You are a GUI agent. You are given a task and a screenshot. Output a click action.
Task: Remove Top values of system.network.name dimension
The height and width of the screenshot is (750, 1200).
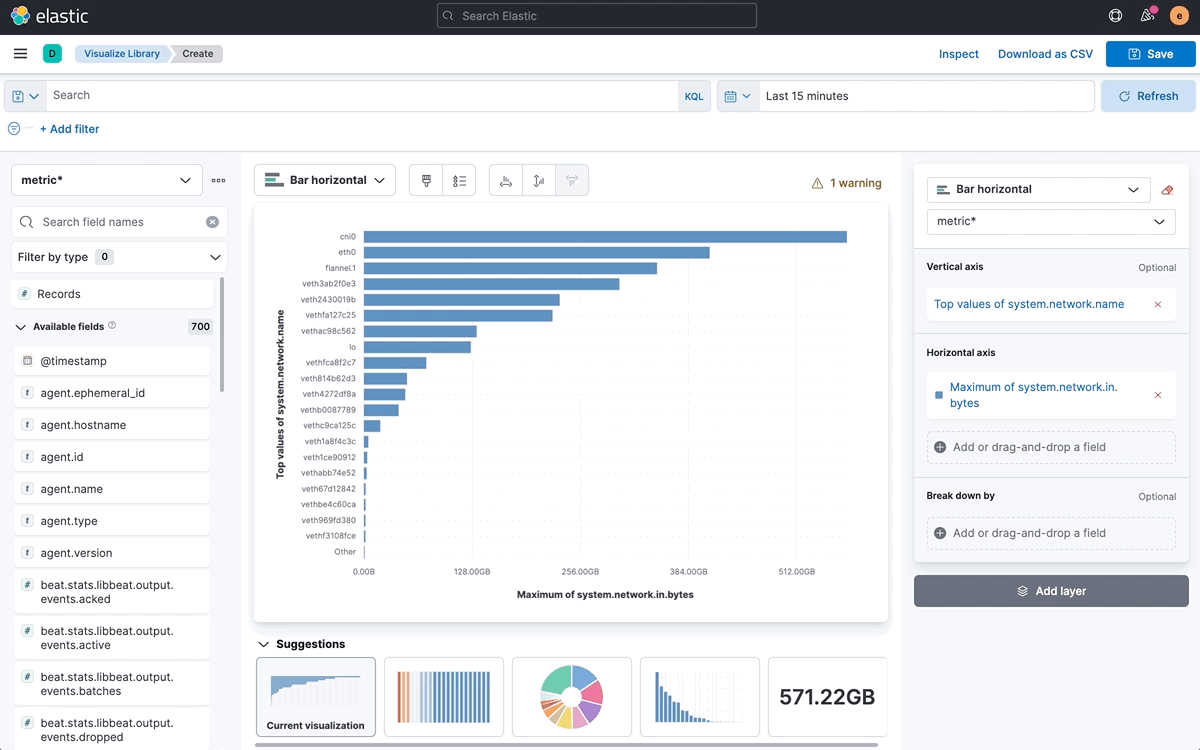coord(1158,304)
